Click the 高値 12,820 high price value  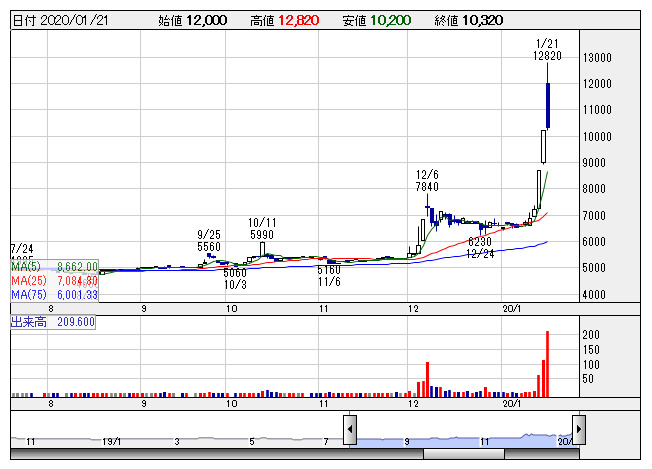pos(285,20)
